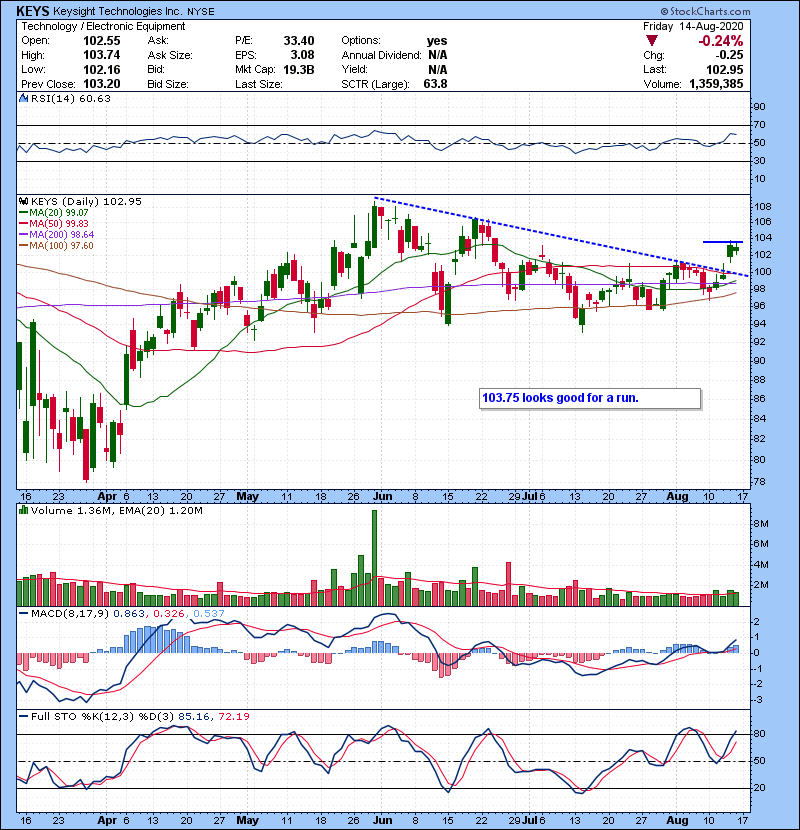
Task: Click the Last price 102.95 in header
Action: [x=724, y=69]
